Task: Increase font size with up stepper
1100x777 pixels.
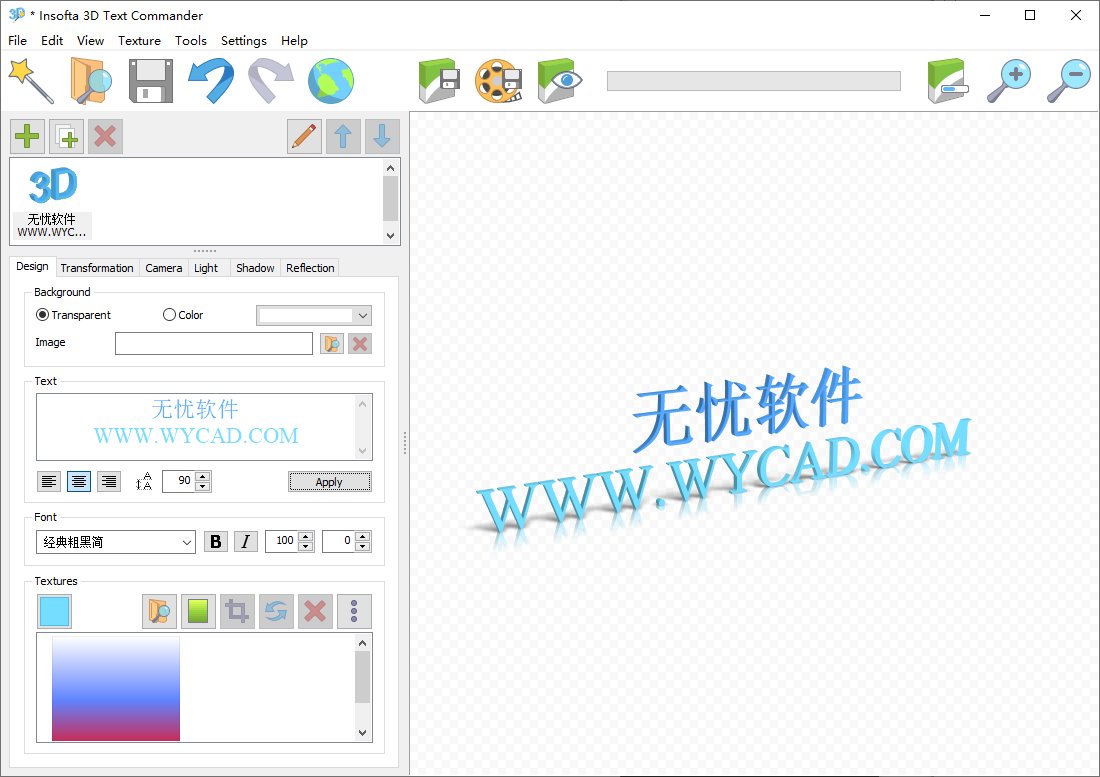Action: tap(303, 536)
